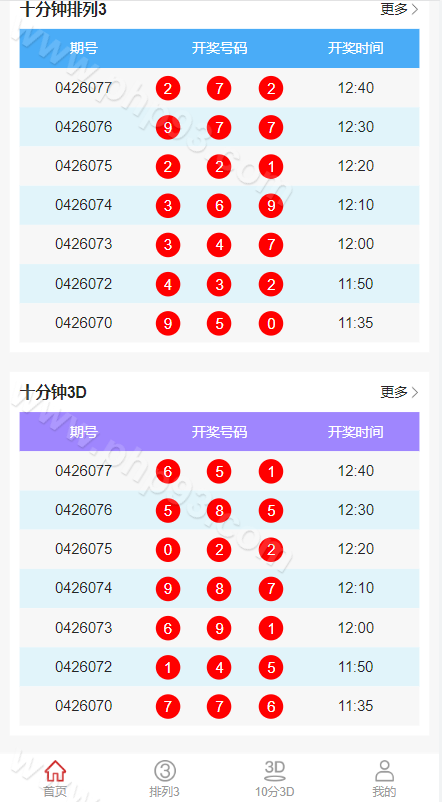Select 排列3 row for period 0426077

point(219,88)
